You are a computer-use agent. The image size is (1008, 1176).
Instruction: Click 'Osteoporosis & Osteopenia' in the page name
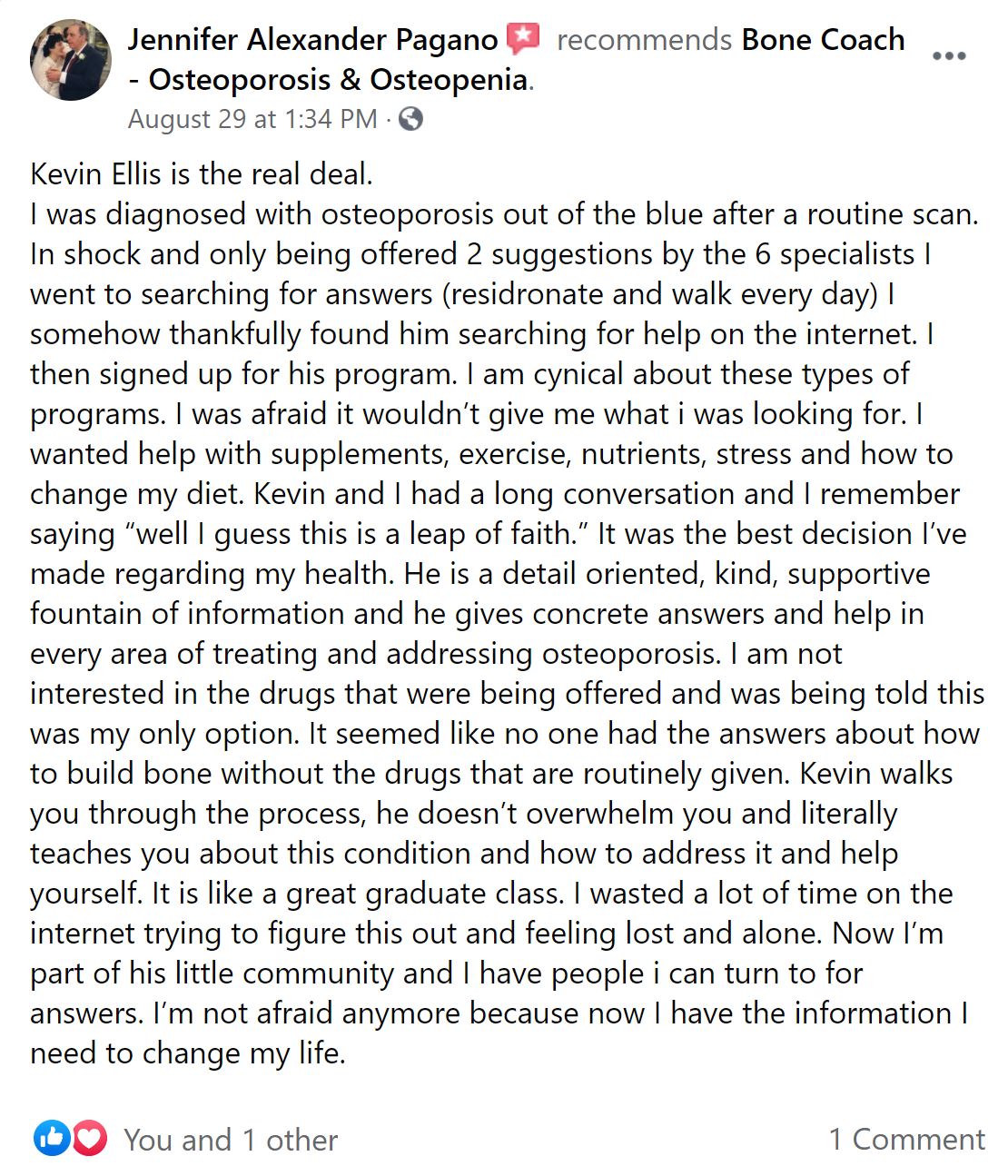[x=338, y=80]
